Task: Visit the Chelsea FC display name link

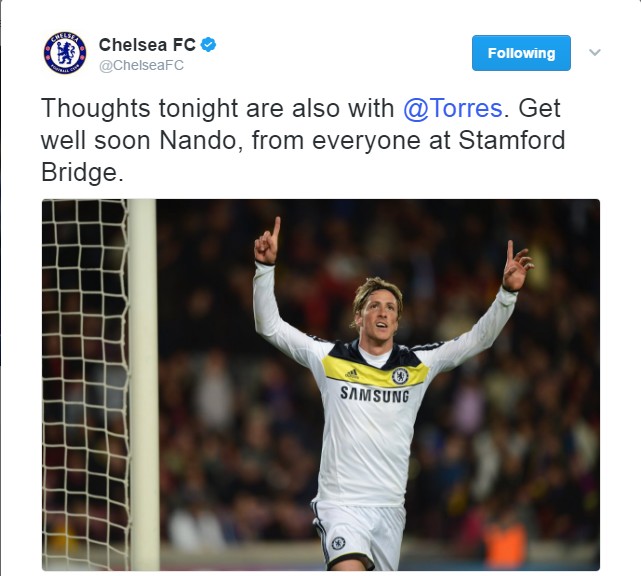Action: pos(147,45)
